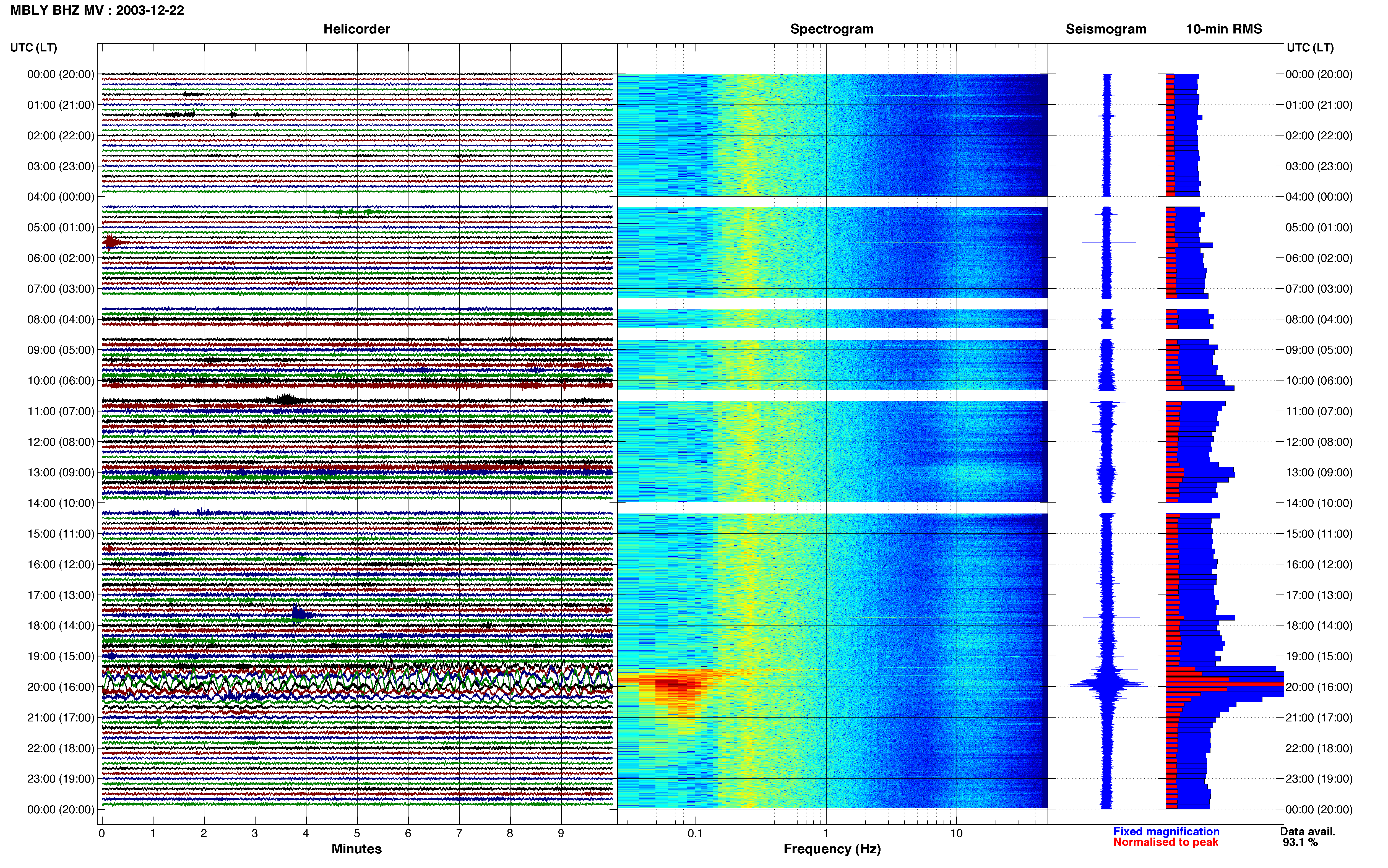Click the right '08:00 (04:00)' time label
1388x868 pixels.
tap(1319, 319)
